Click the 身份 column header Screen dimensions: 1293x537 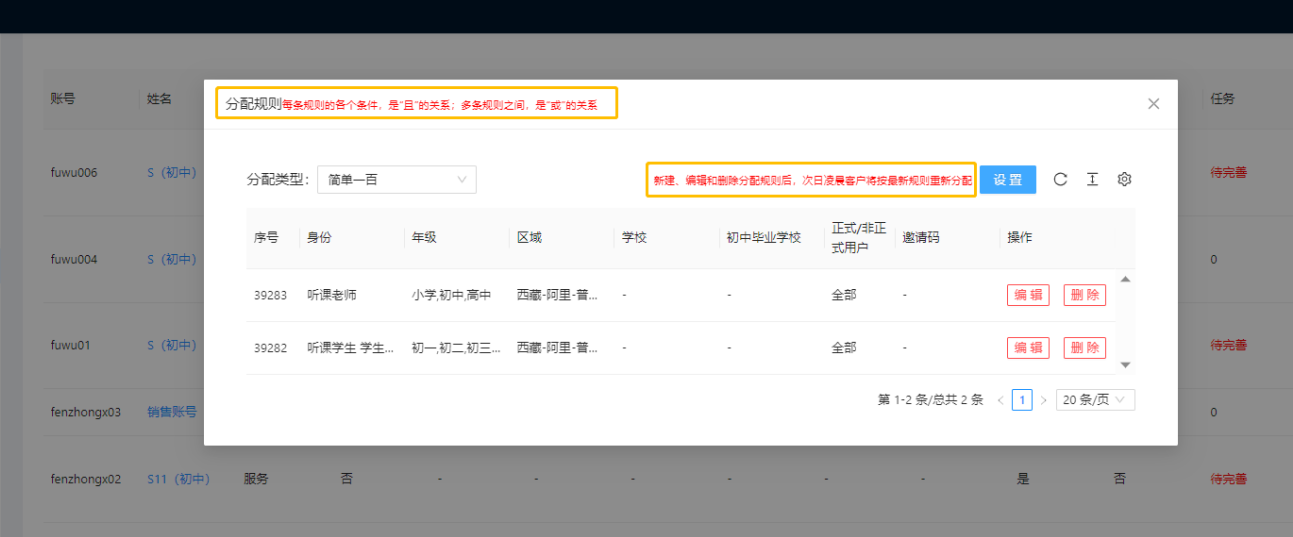(x=319, y=238)
